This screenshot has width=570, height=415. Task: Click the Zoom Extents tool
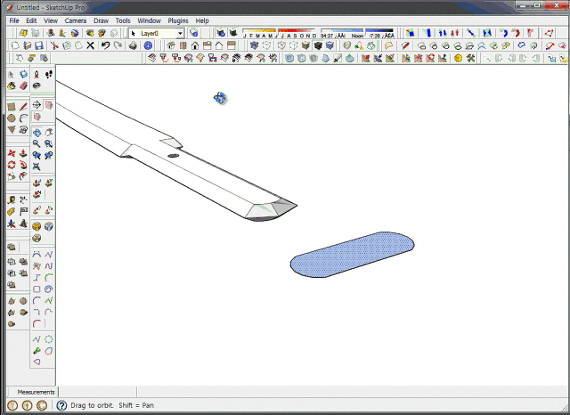coord(37,167)
